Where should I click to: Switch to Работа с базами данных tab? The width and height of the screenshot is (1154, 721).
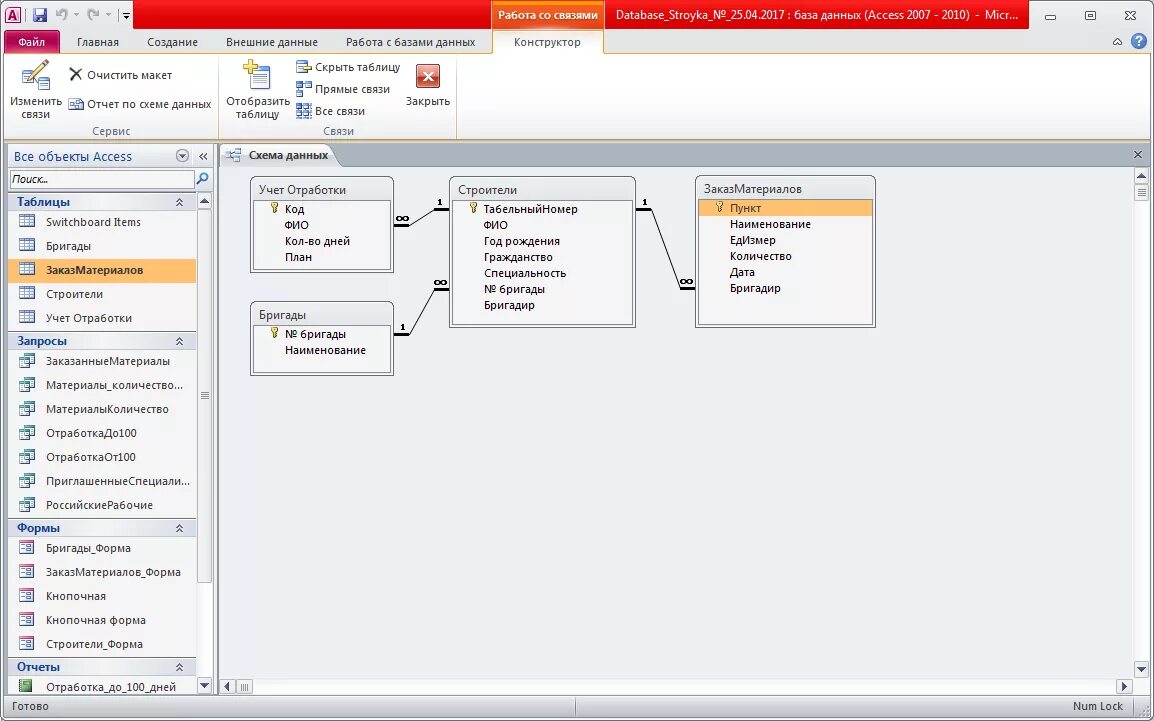(411, 42)
